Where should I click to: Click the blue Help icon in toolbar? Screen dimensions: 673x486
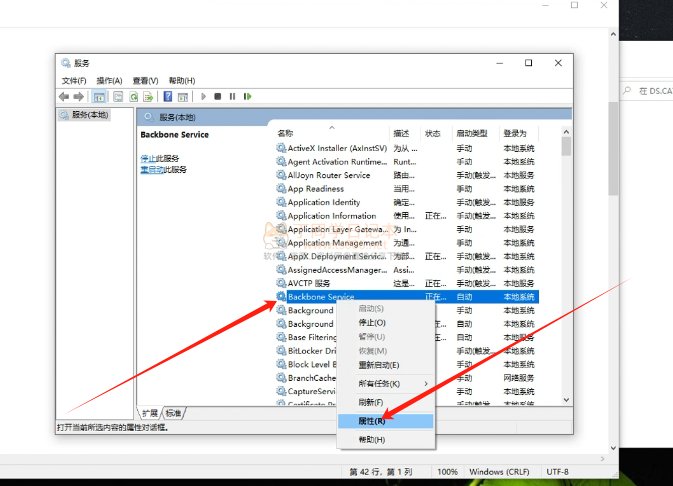click(168, 97)
